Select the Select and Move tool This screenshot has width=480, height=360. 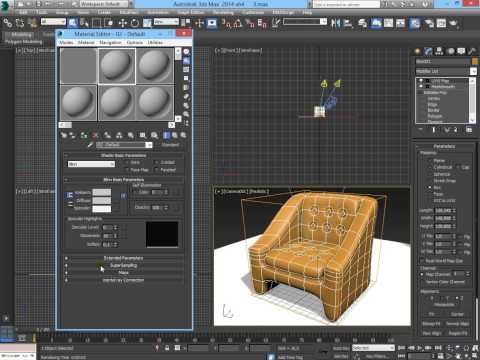pyautogui.click(x=123, y=23)
